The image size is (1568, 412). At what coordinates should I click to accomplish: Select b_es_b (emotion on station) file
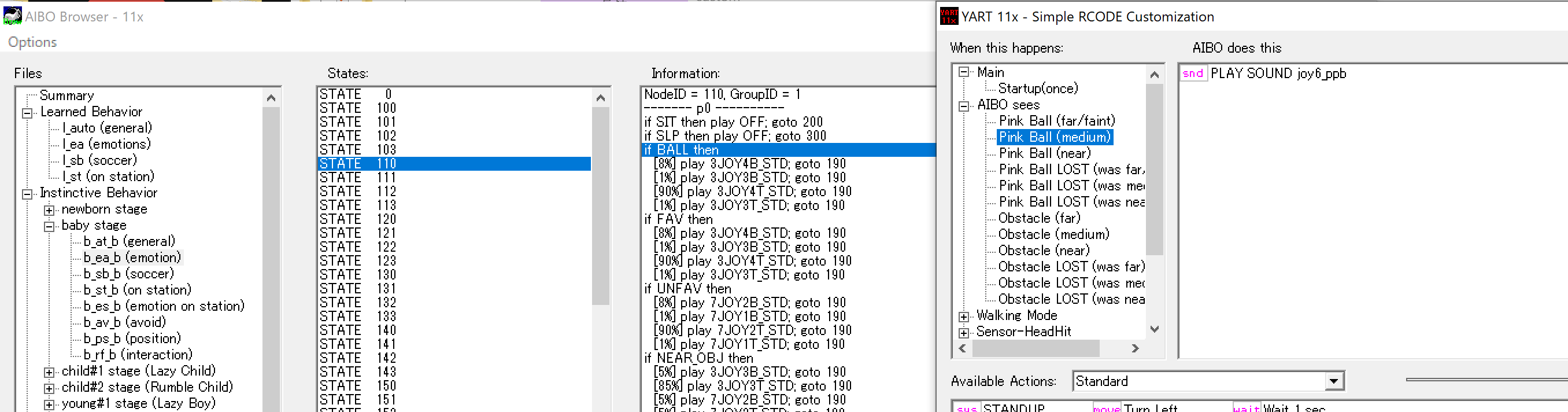coord(164,306)
